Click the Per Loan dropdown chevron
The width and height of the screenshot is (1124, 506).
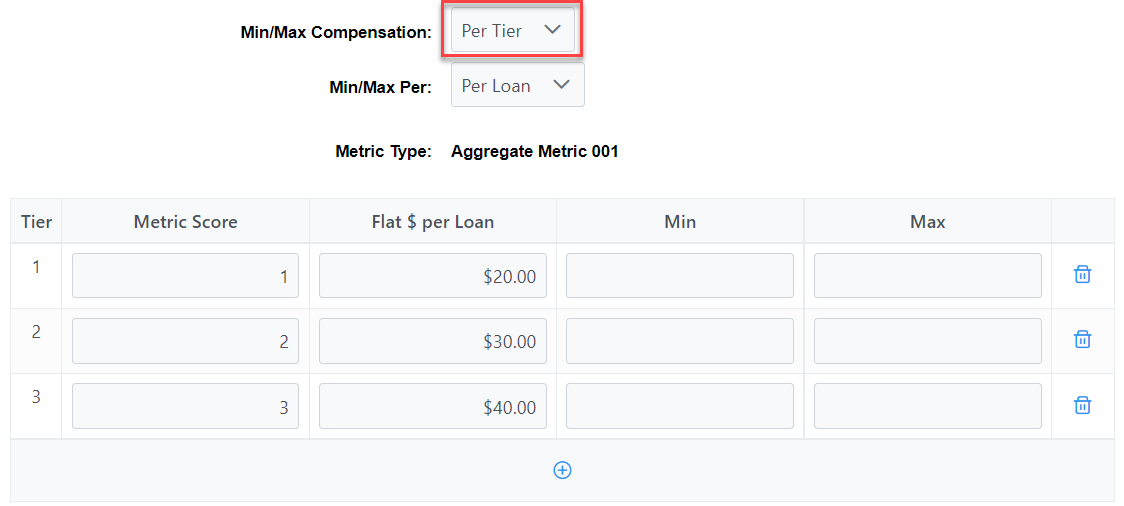pyautogui.click(x=562, y=85)
